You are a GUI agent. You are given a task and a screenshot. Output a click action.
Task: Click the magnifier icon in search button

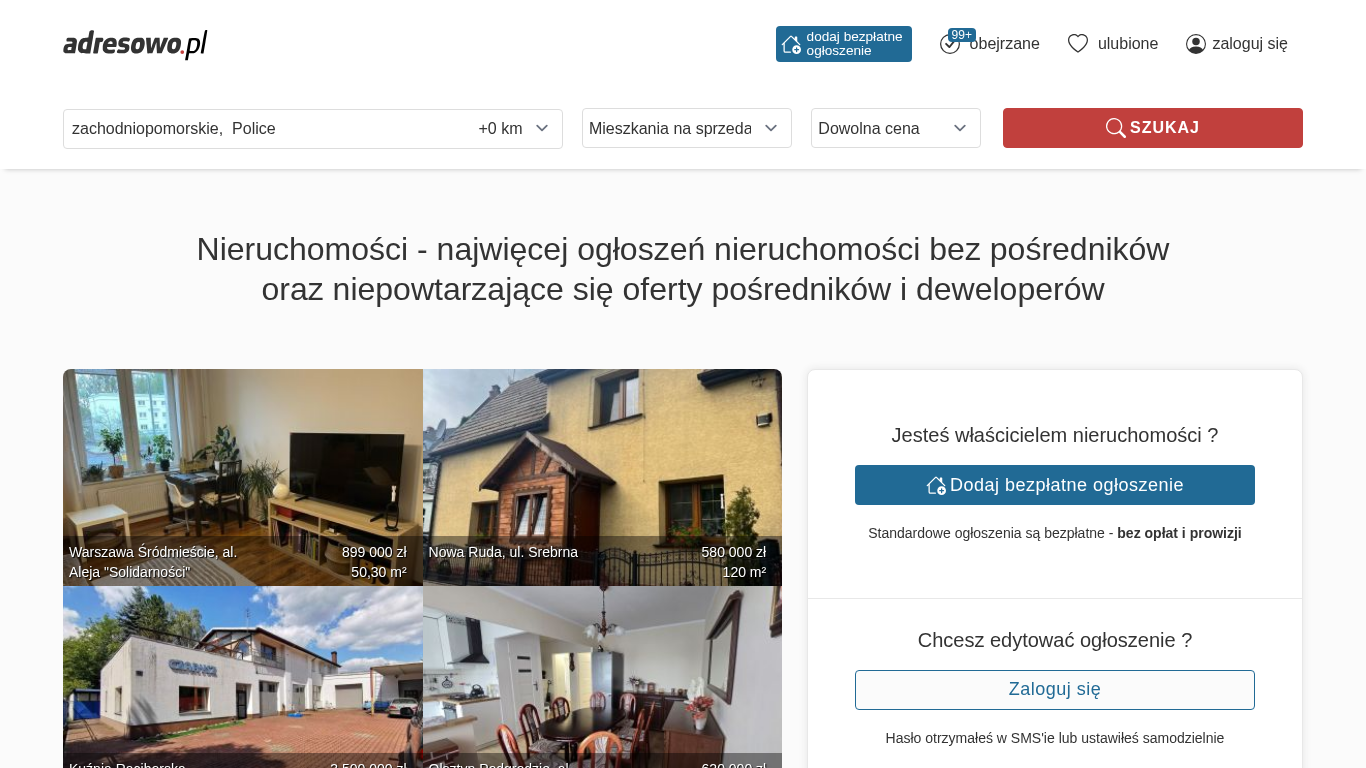pos(1115,128)
